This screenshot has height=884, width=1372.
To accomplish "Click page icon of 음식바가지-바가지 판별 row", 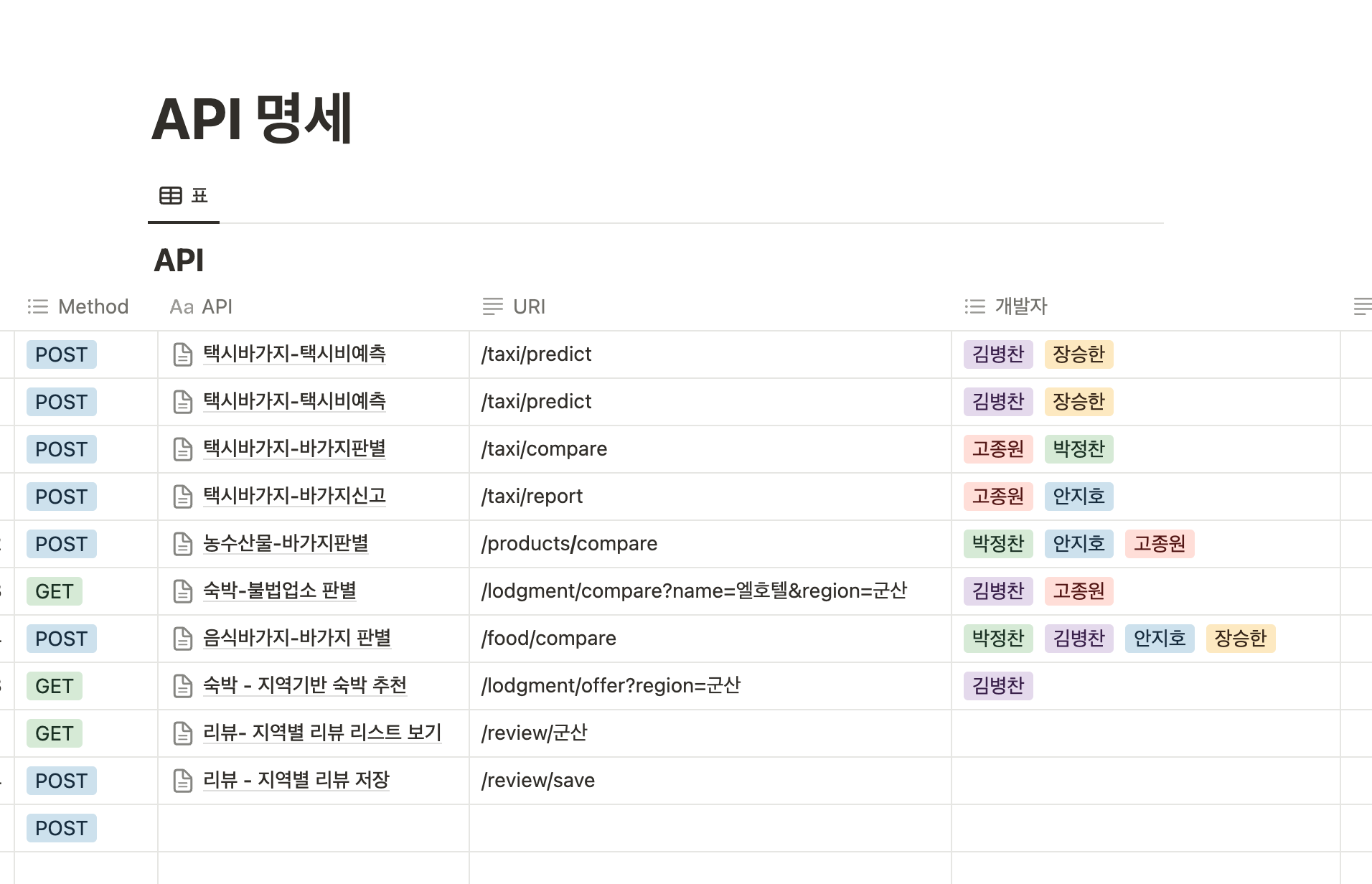I will 183,639.
